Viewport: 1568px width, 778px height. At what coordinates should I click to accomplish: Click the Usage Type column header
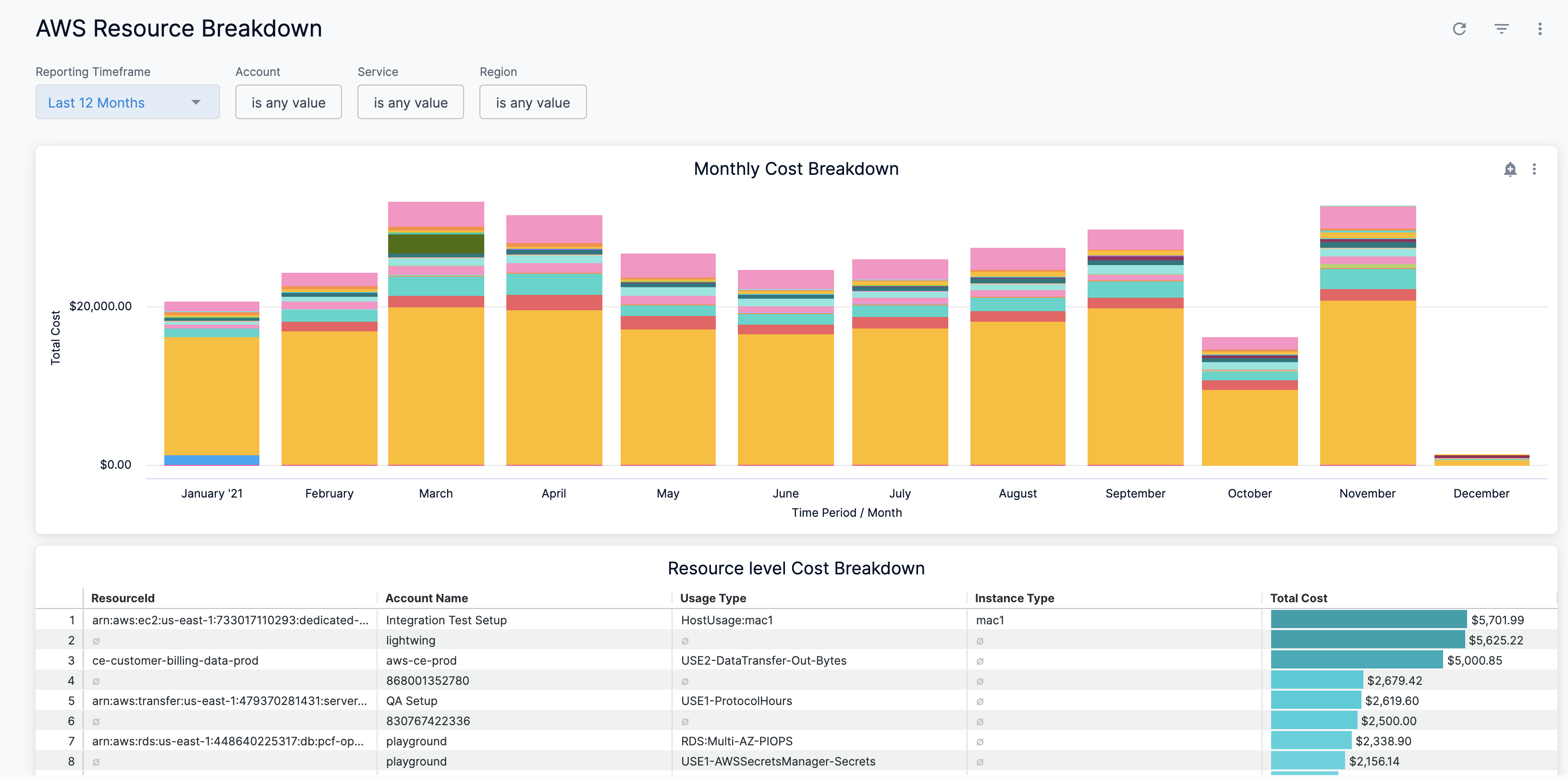tap(712, 597)
